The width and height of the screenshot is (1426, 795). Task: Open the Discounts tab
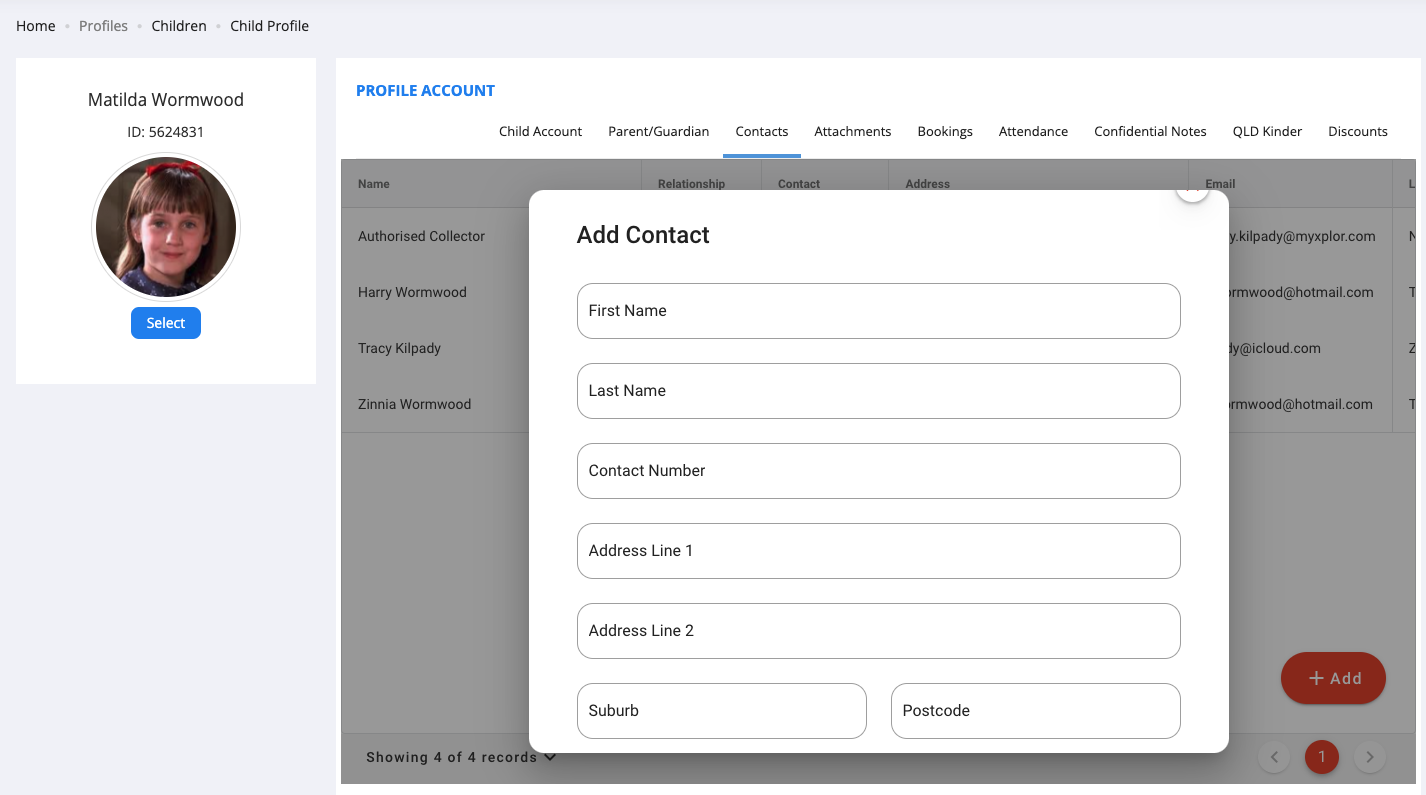[x=1358, y=131]
